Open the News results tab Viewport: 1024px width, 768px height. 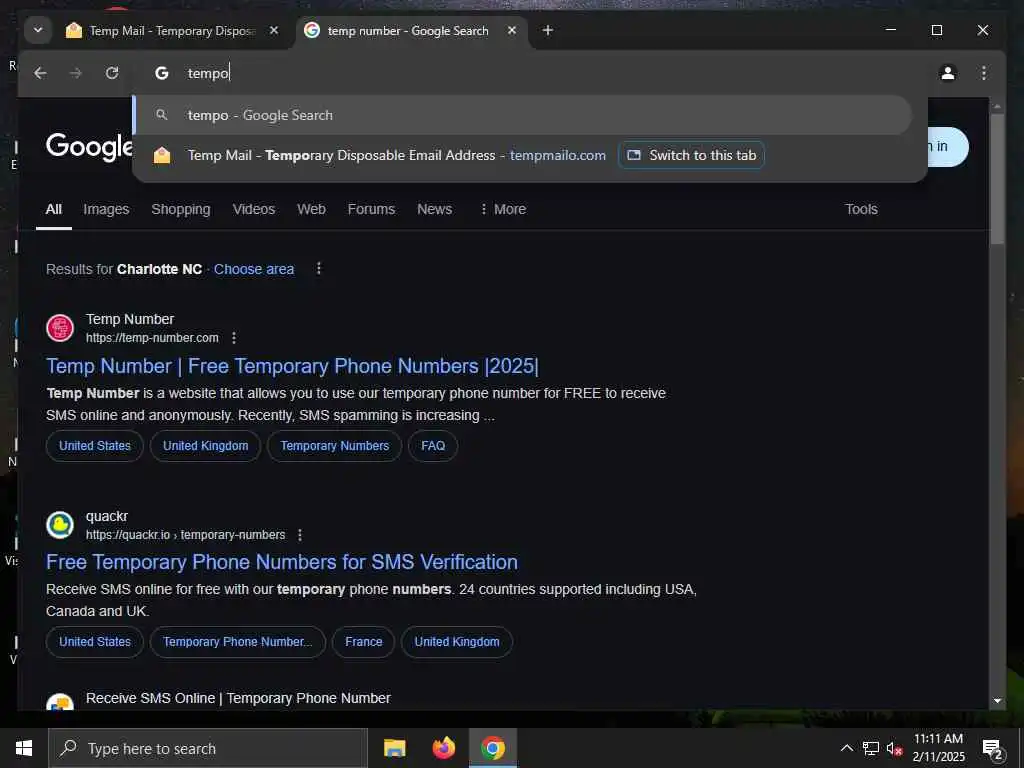[434, 209]
